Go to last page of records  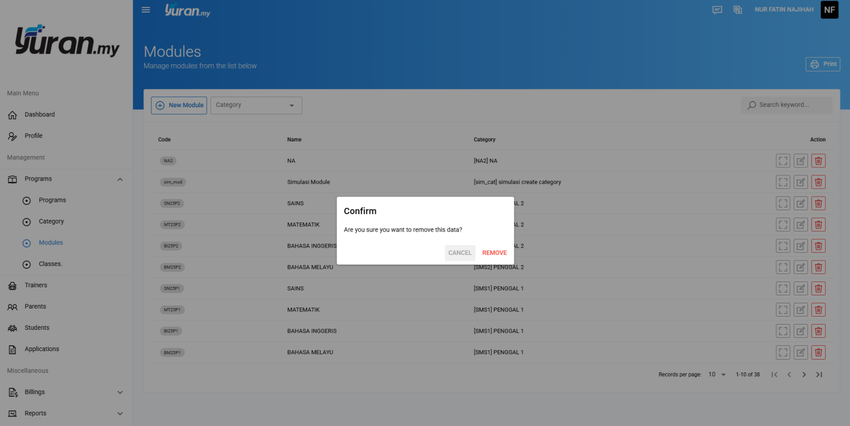819,375
